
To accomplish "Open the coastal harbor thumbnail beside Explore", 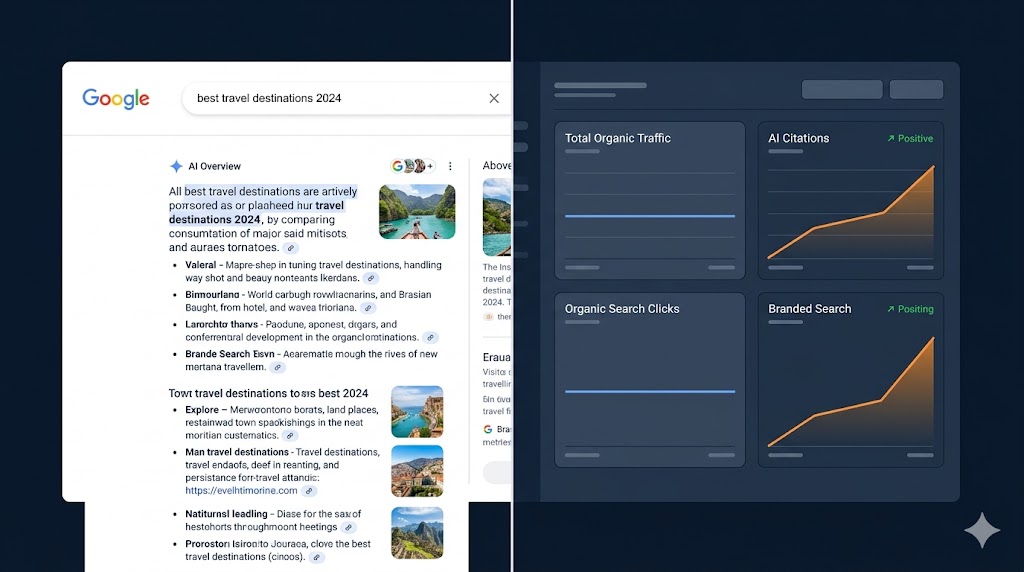I will (x=417, y=411).
